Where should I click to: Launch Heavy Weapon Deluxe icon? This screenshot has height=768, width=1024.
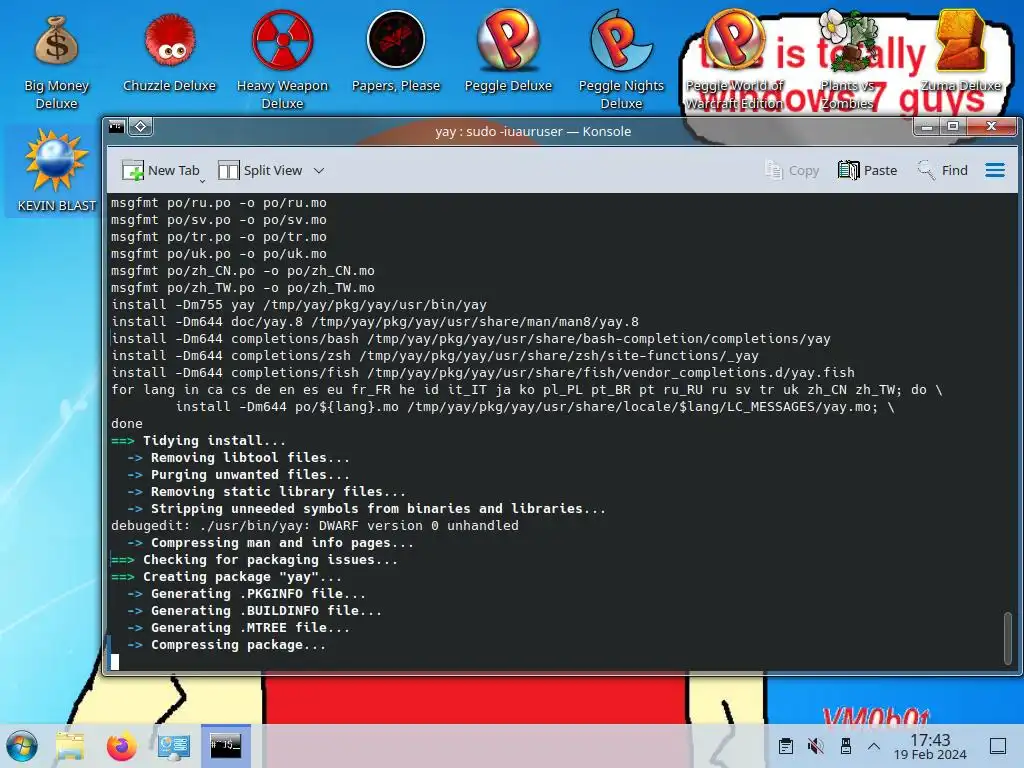tap(282, 60)
